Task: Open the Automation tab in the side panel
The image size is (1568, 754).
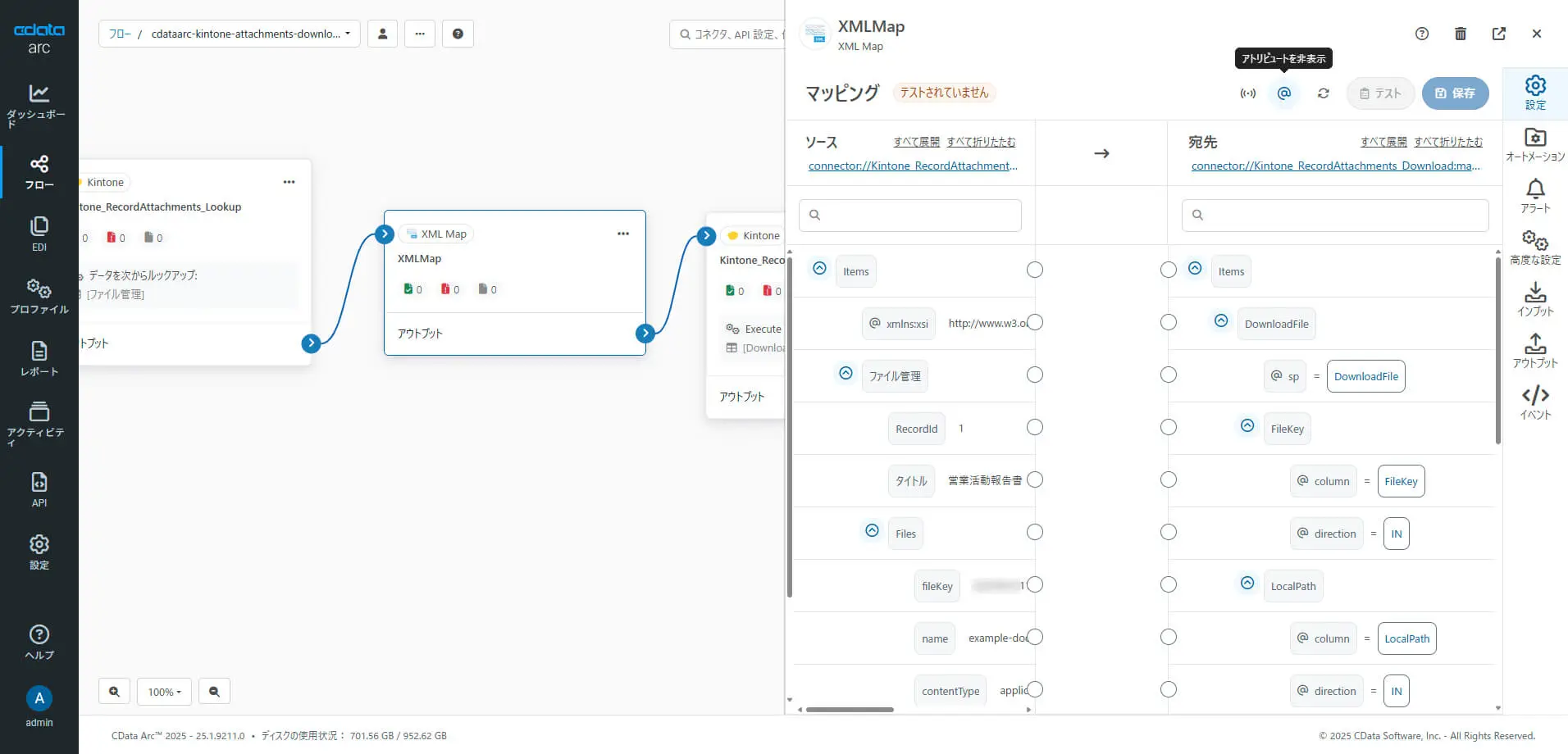Action: [1535, 145]
